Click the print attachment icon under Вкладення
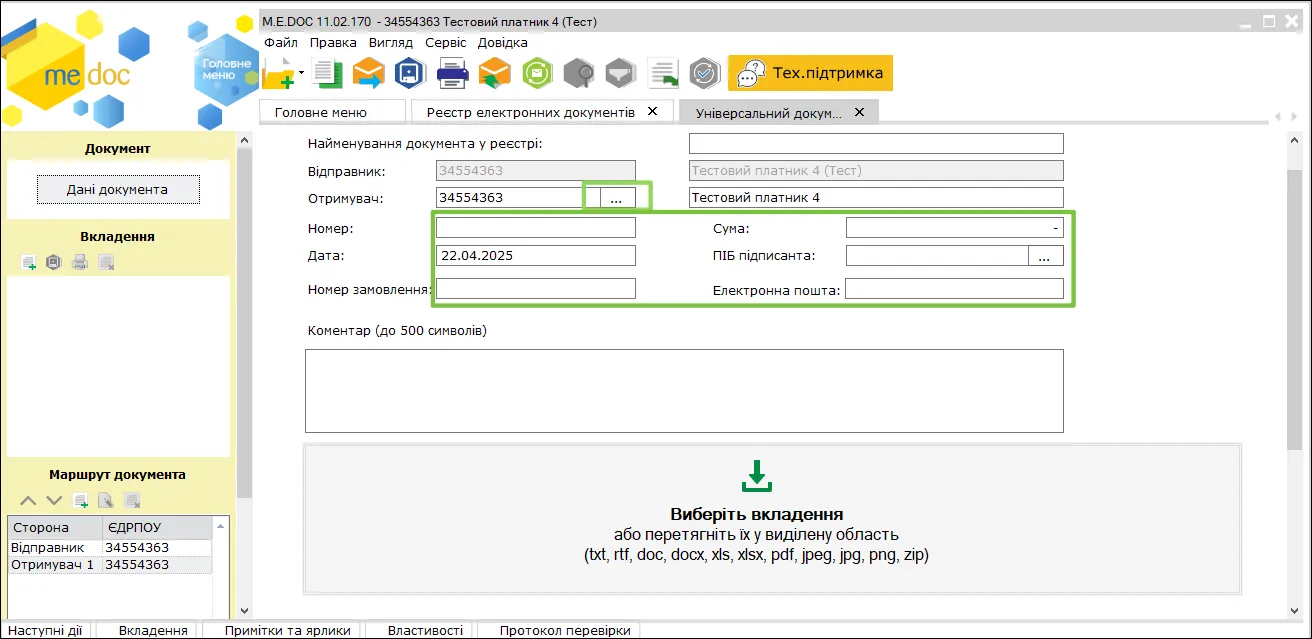 tap(80, 263)
